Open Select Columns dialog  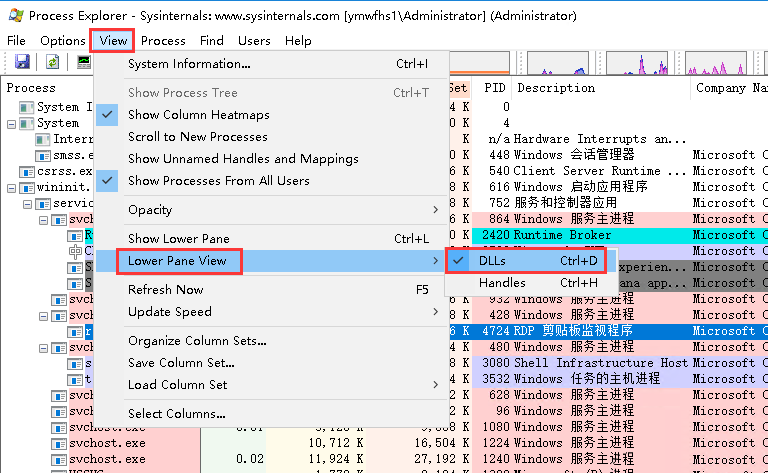(272, 414)
